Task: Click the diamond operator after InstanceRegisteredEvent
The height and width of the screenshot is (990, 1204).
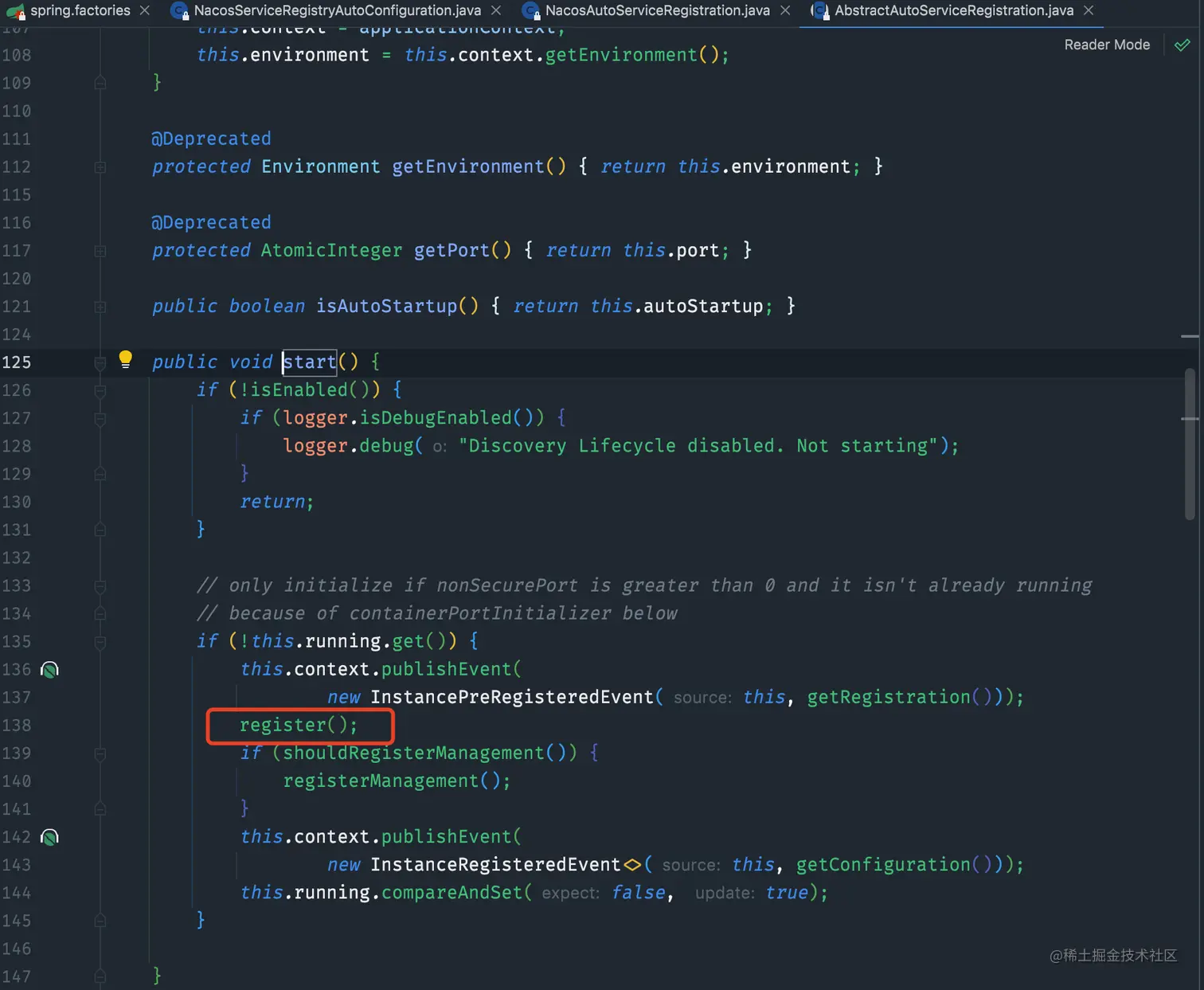Action: (x=632, y=865)
